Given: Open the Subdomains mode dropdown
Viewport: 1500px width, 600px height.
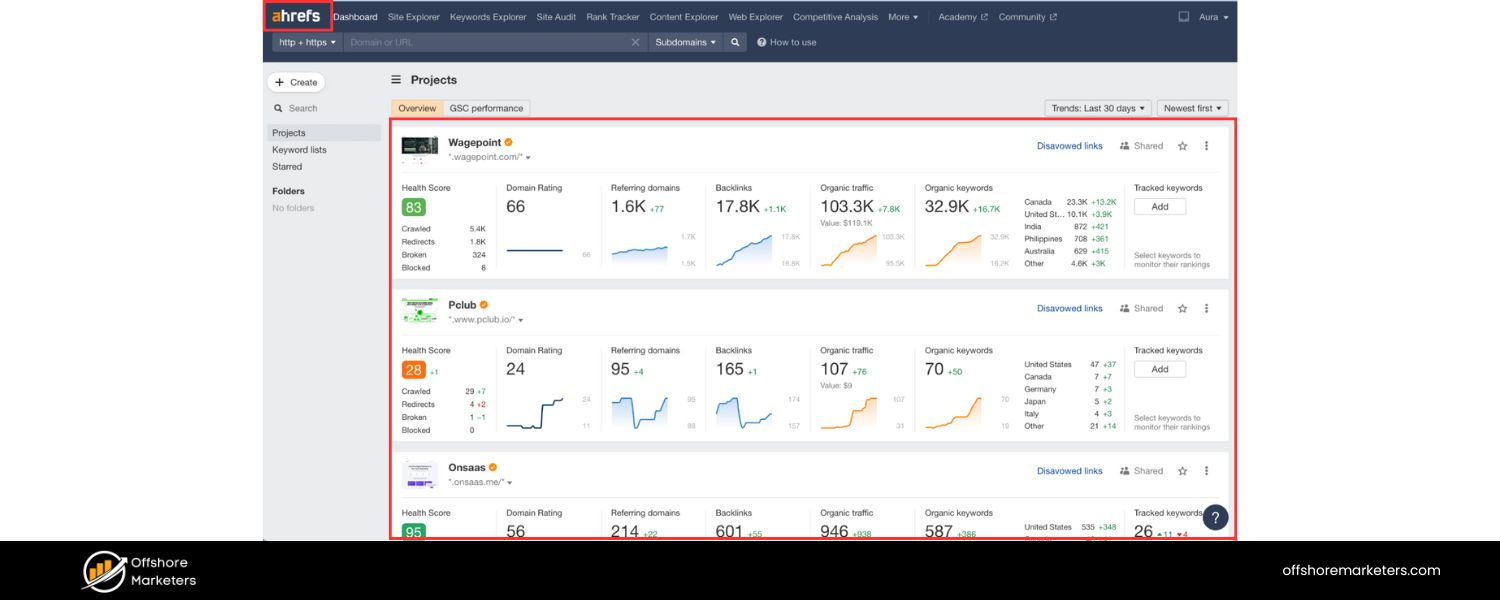Looking at the screenshot, I should [685, 42].
